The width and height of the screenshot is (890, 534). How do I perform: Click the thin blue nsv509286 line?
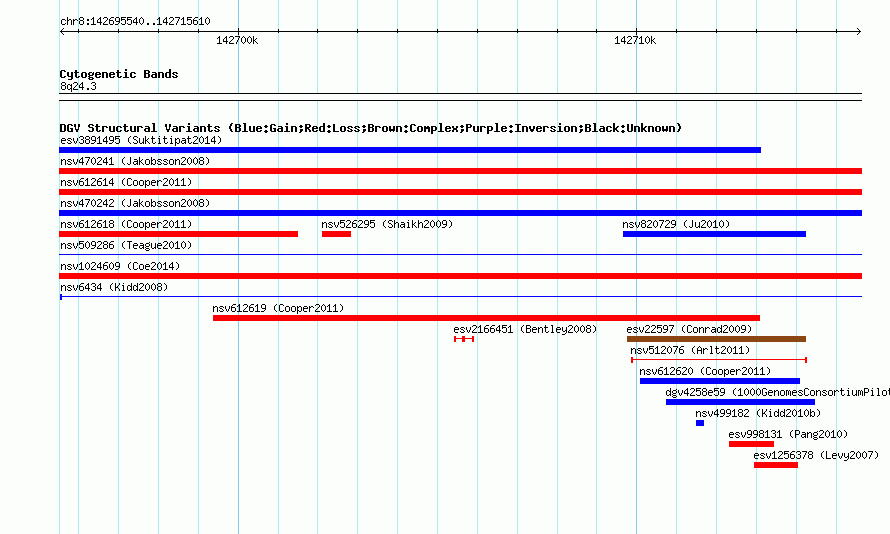click(460, 255)
